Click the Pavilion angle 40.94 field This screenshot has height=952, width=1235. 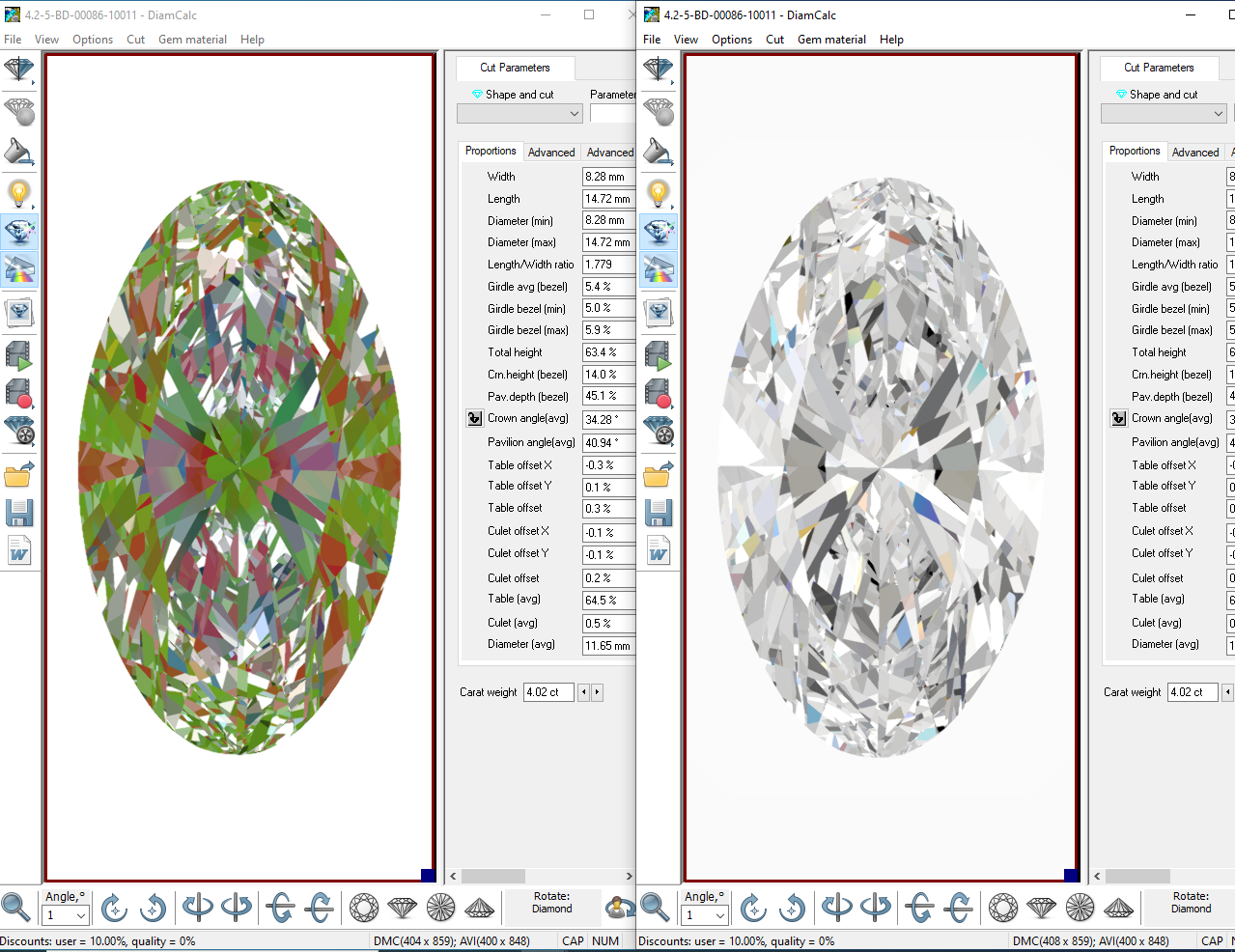point(608,442)
